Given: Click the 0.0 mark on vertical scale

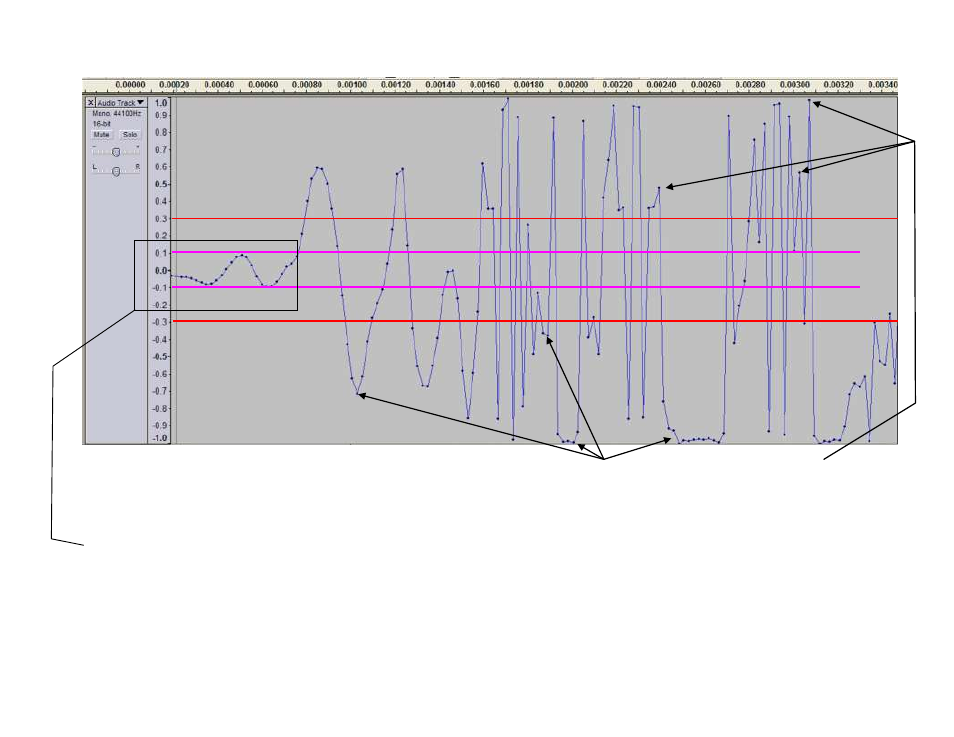Looking at the screenshot, I should point(161,271).
